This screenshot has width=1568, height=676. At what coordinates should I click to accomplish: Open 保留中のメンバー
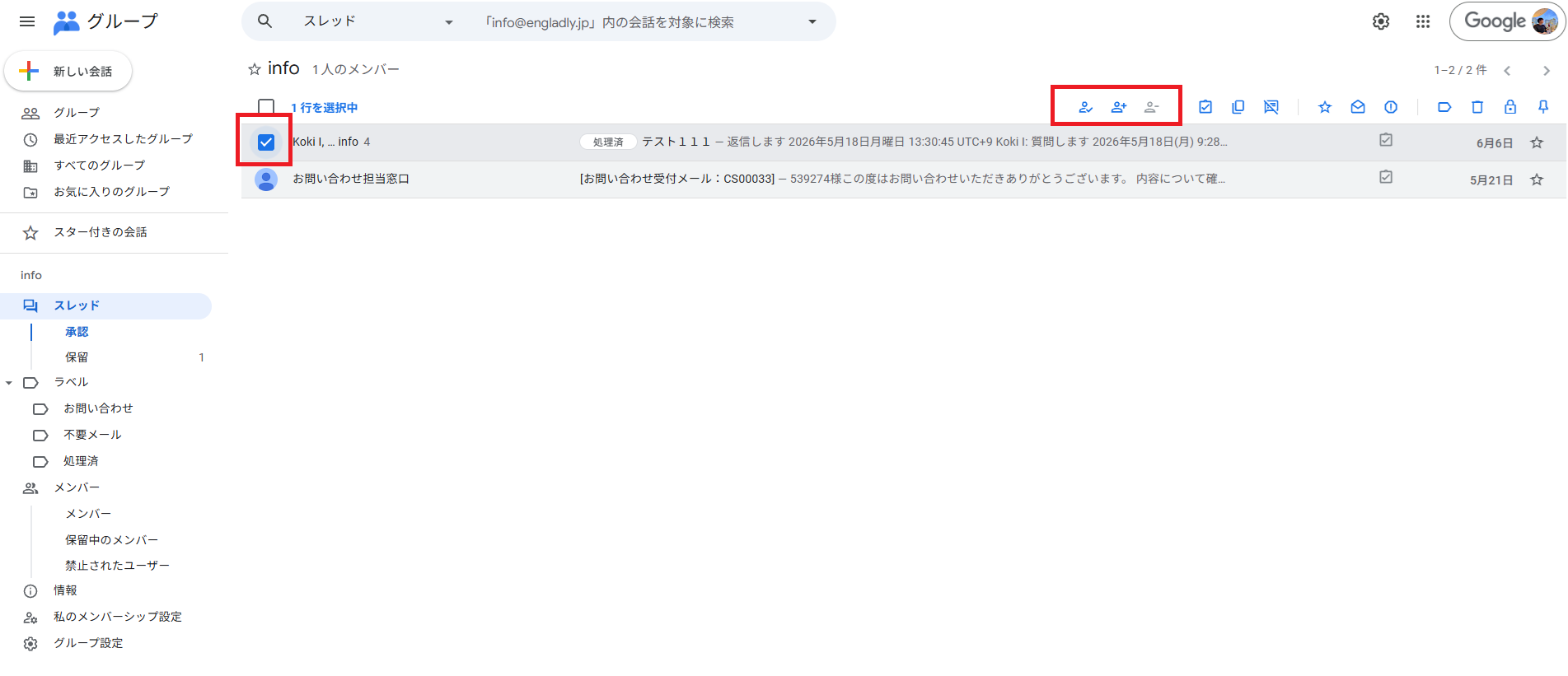[x=111, y=540]
